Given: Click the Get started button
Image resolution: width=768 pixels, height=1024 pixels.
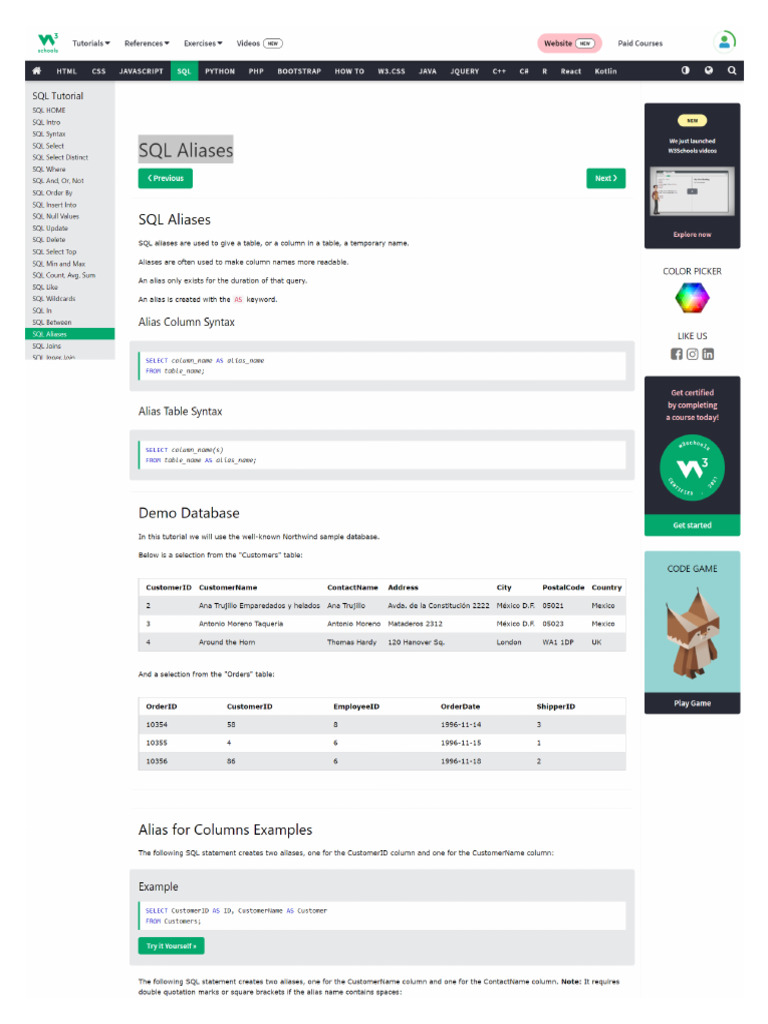Looking at the screenshot, I should tap(692, 525).
